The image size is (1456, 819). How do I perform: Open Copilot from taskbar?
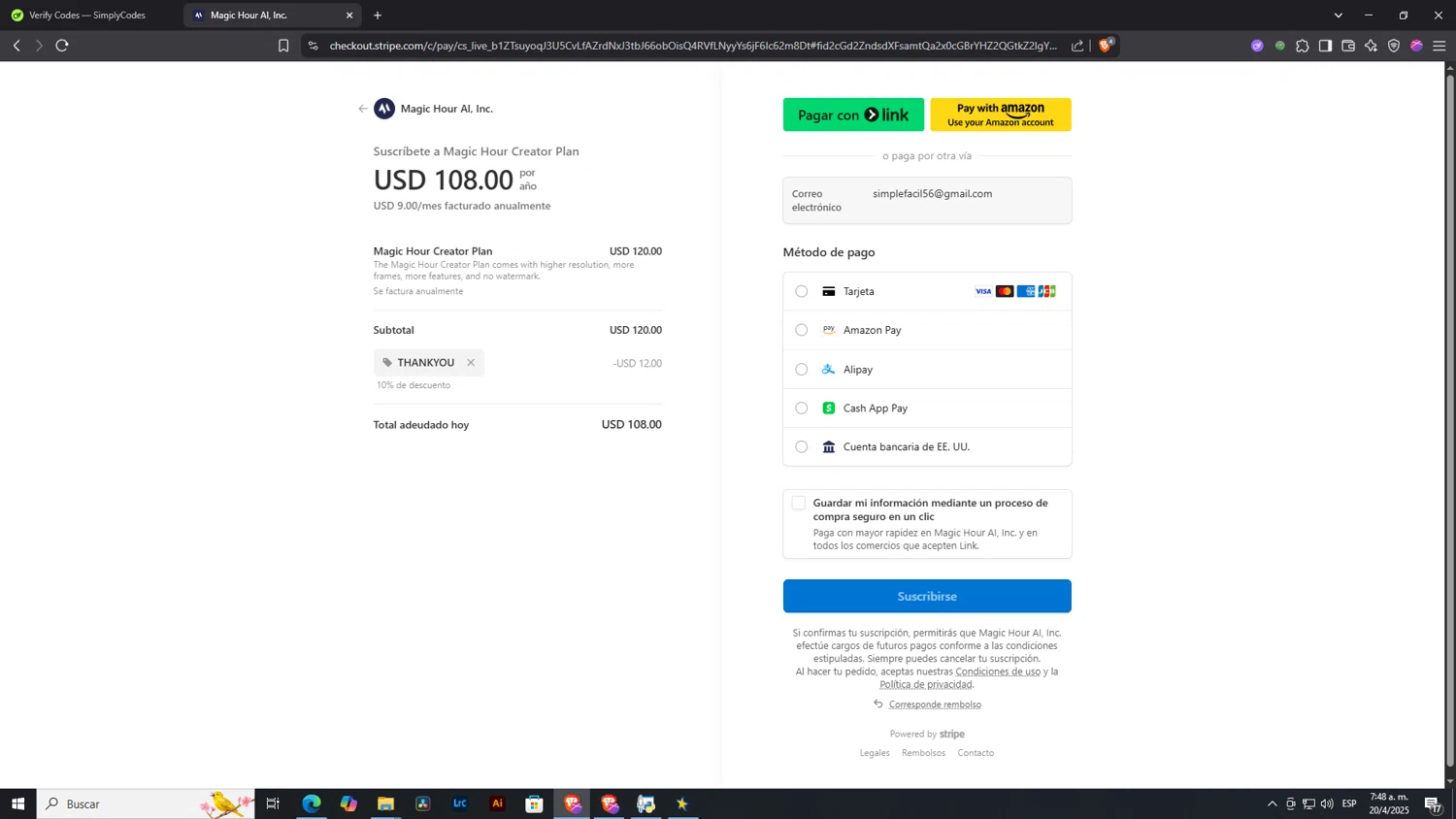pos(348,803)
